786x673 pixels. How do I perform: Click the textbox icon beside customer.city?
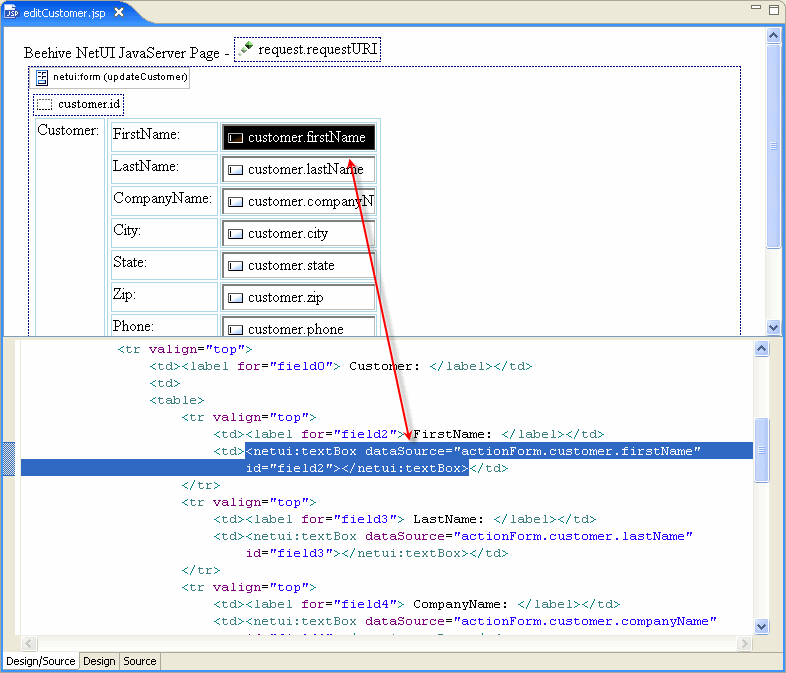click(235, 234)
